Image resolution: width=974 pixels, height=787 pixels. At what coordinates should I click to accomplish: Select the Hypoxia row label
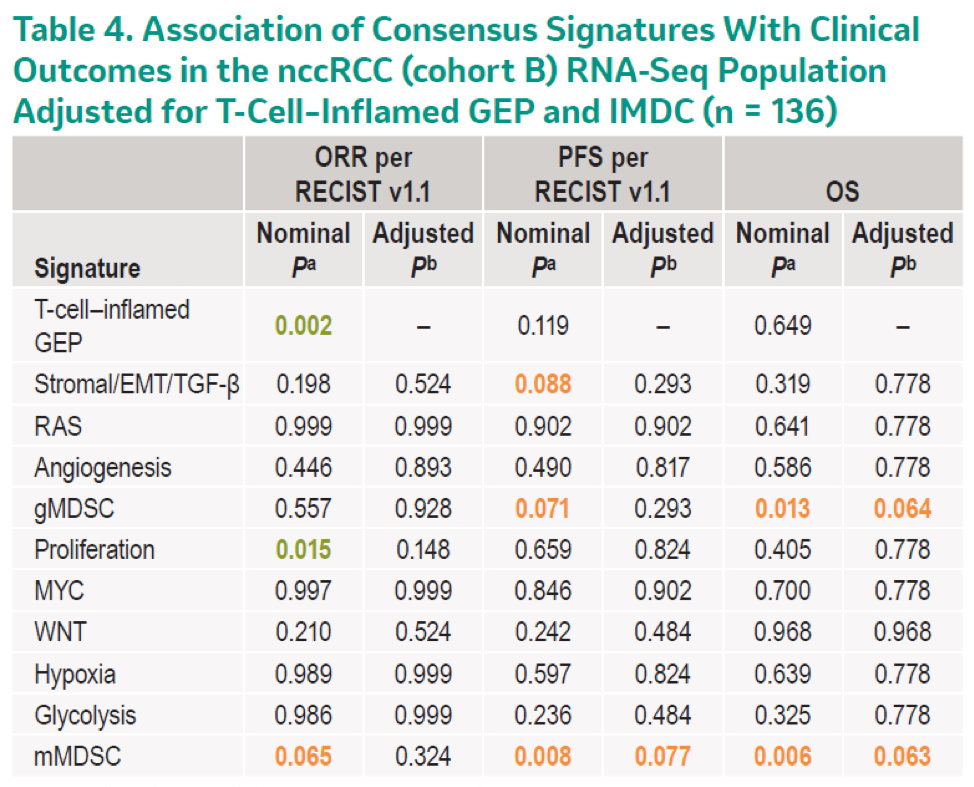[x=75, y=675]
